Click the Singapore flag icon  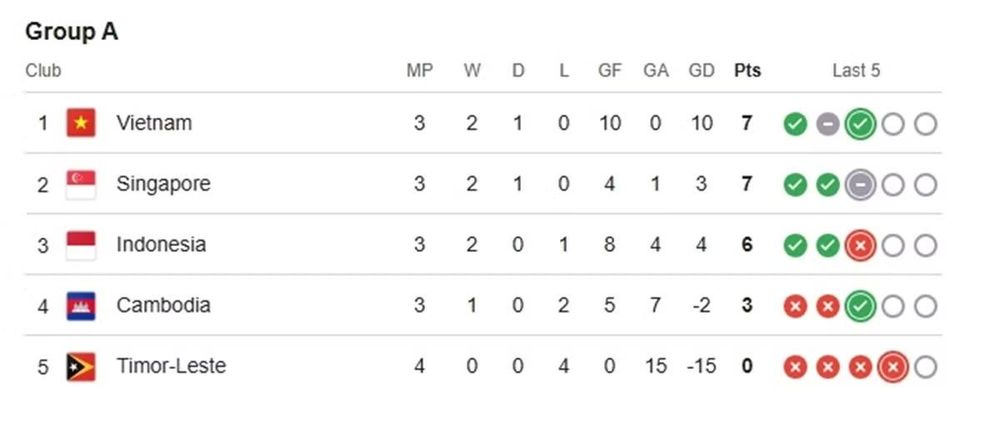tap(81, 184)
